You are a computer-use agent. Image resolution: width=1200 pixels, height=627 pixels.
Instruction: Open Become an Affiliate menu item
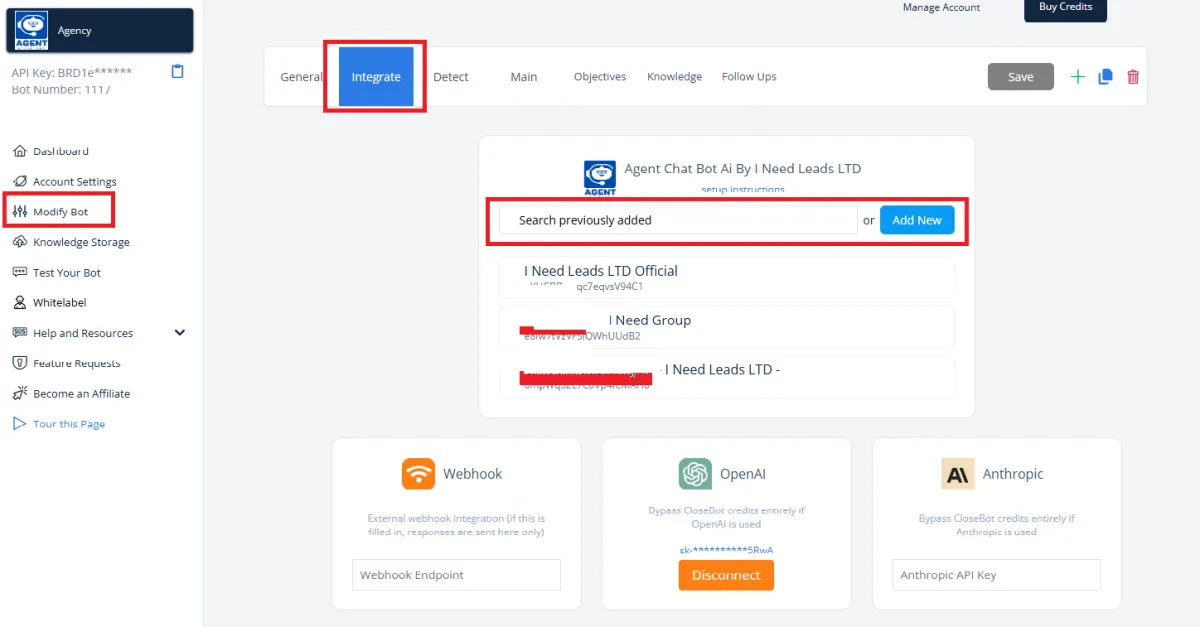(x=82, y=393)
